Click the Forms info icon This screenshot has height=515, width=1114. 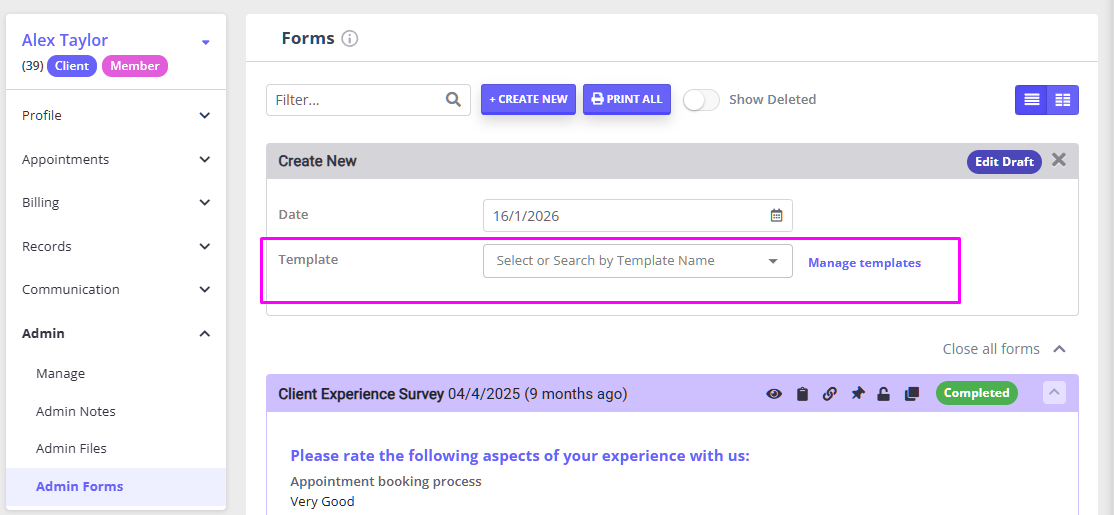point(349,39)
